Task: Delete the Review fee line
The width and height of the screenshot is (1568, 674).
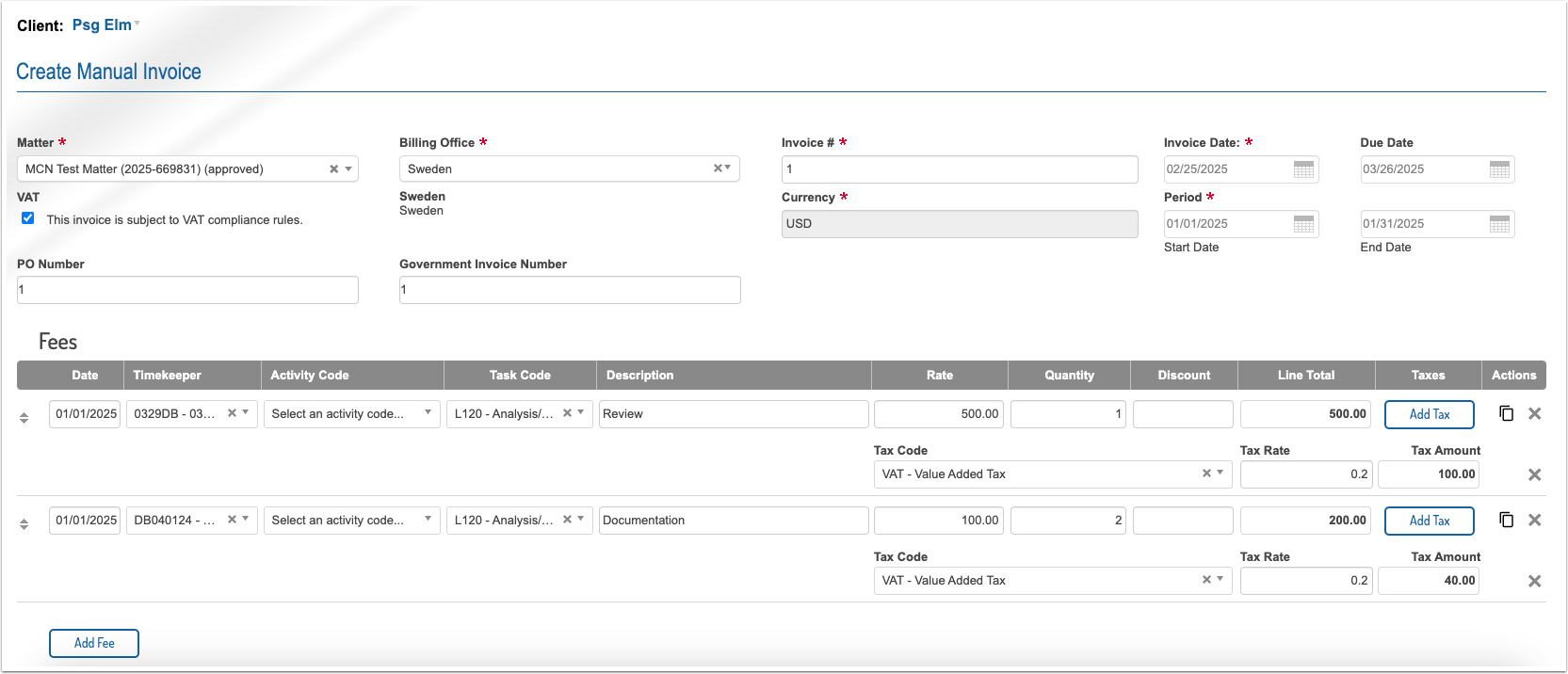Action: 1534,413
